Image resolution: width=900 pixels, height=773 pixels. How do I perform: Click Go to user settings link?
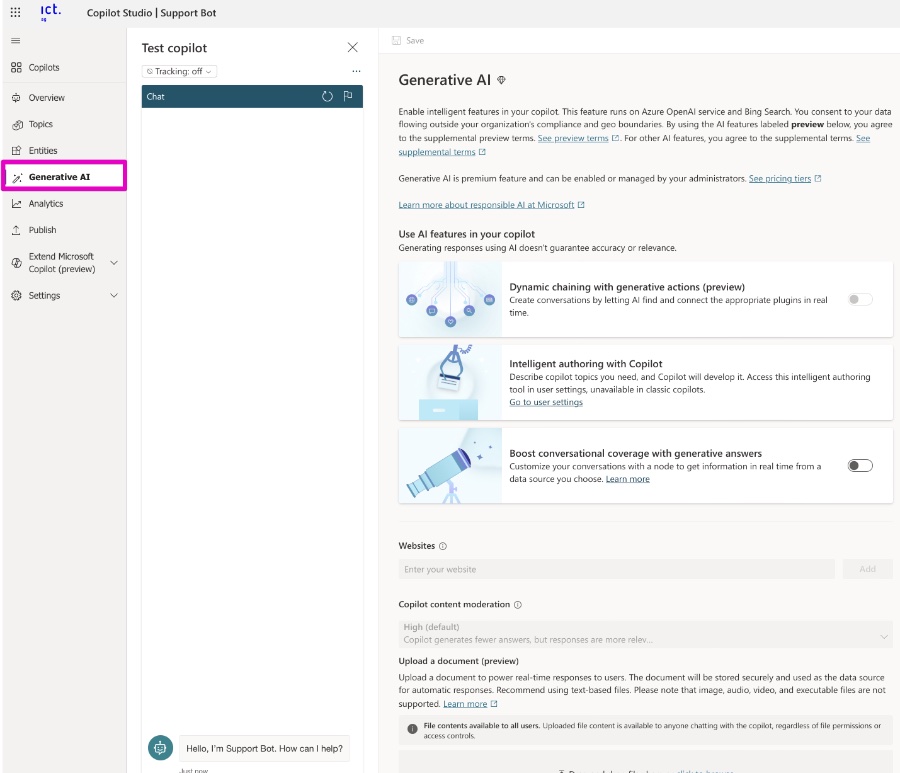tap(546, 402)
